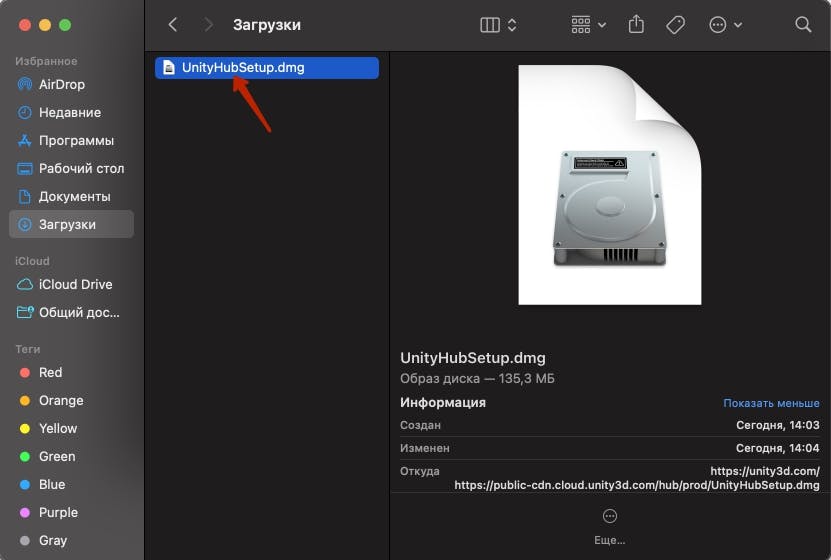The height and width of the screenshot is (560, 831).
Task: Minimize the window with yellow button
Action: 45,25
